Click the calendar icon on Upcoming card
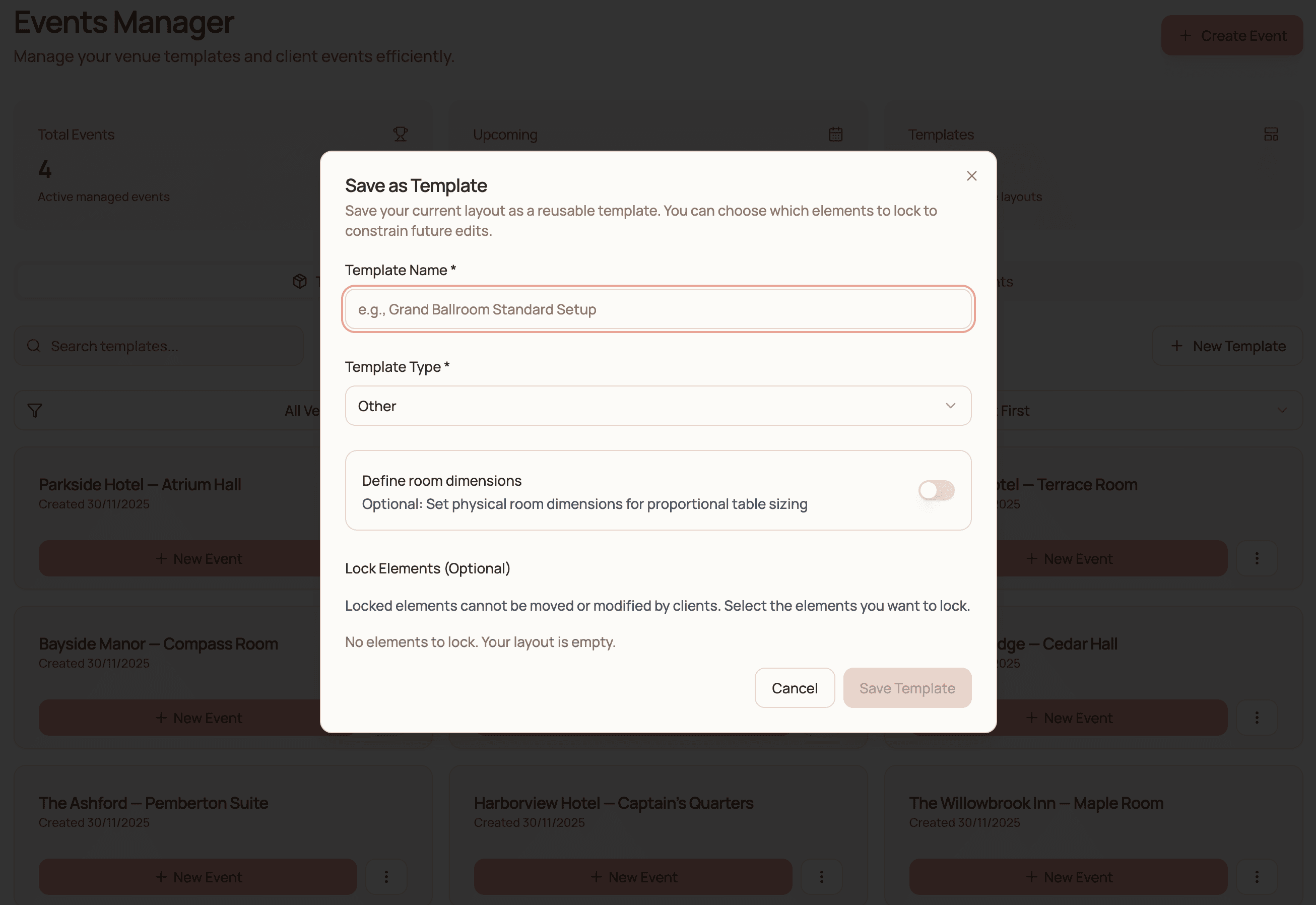Screen dimensions: 1316x905 pyautogui.click(x=836, y=134)
